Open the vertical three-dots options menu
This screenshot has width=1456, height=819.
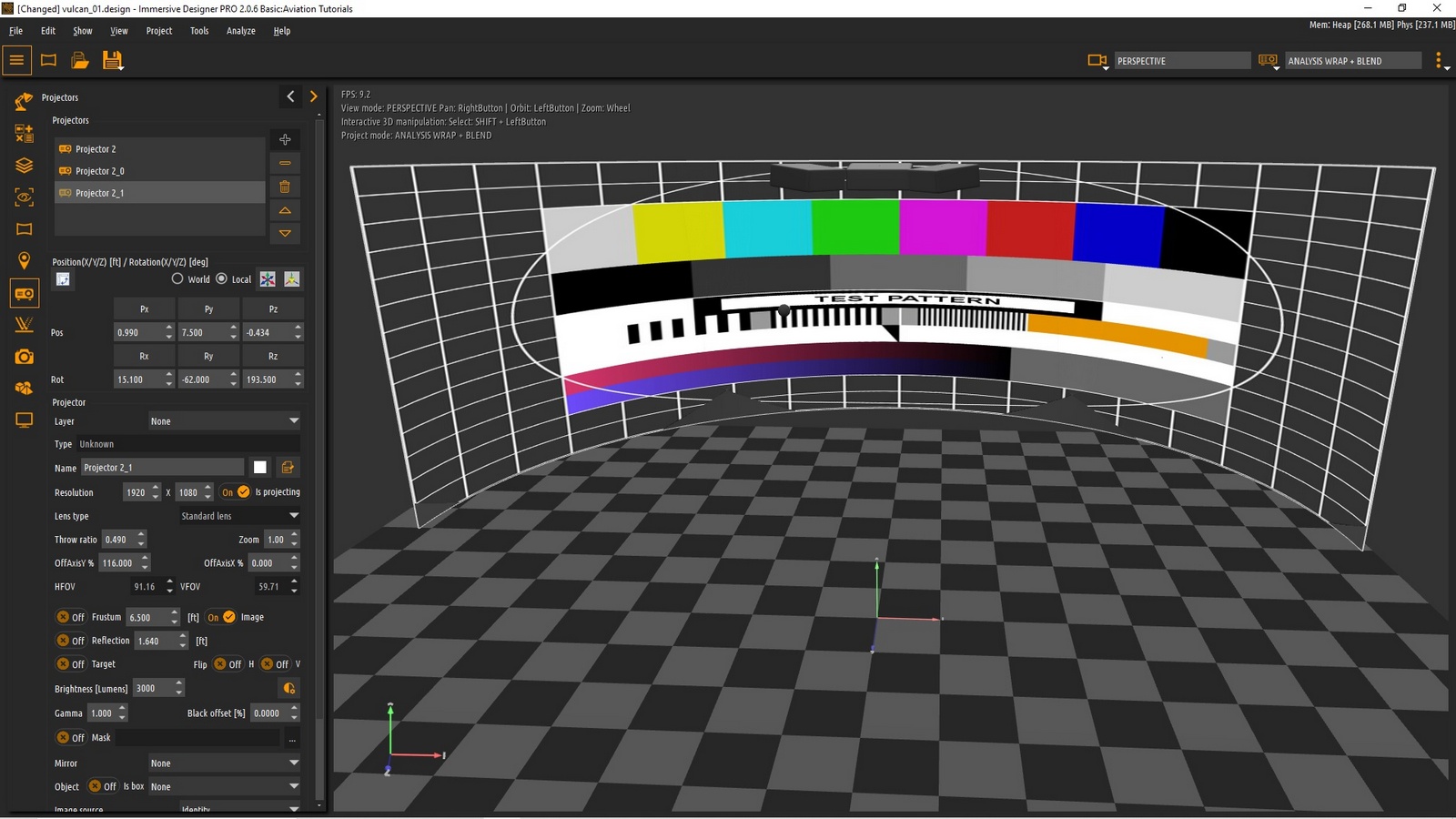click(1439, 61)
